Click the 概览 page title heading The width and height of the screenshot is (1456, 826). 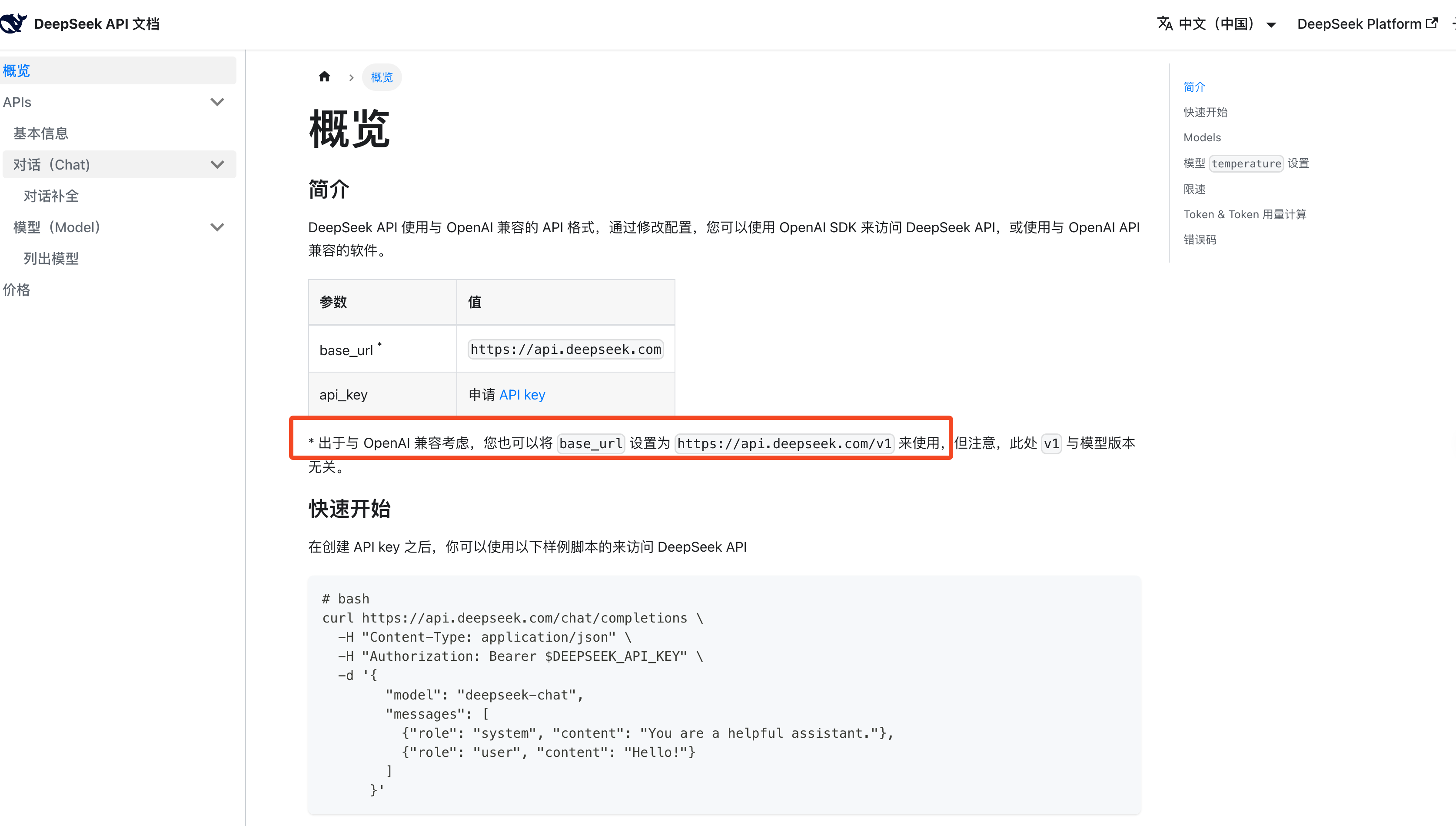[x=349, y=130]
